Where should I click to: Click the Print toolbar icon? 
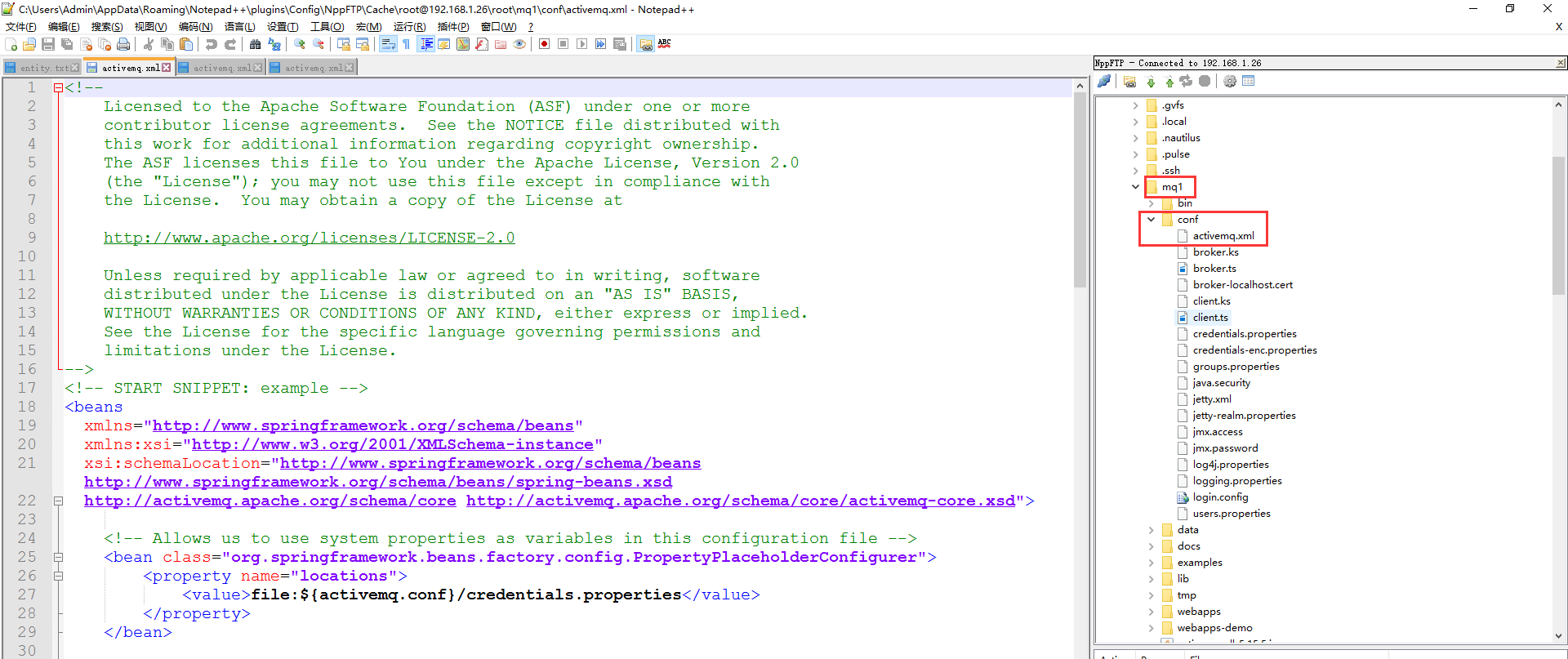[123, 44]
